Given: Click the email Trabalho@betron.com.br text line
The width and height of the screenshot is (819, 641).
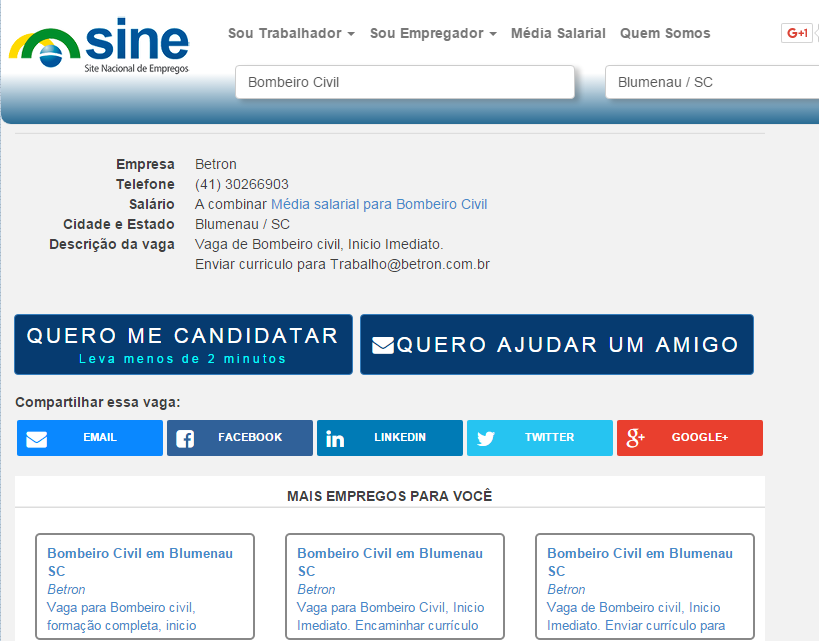Looking at the screenshot, I should pyautogui.click(x=342, y=264).
